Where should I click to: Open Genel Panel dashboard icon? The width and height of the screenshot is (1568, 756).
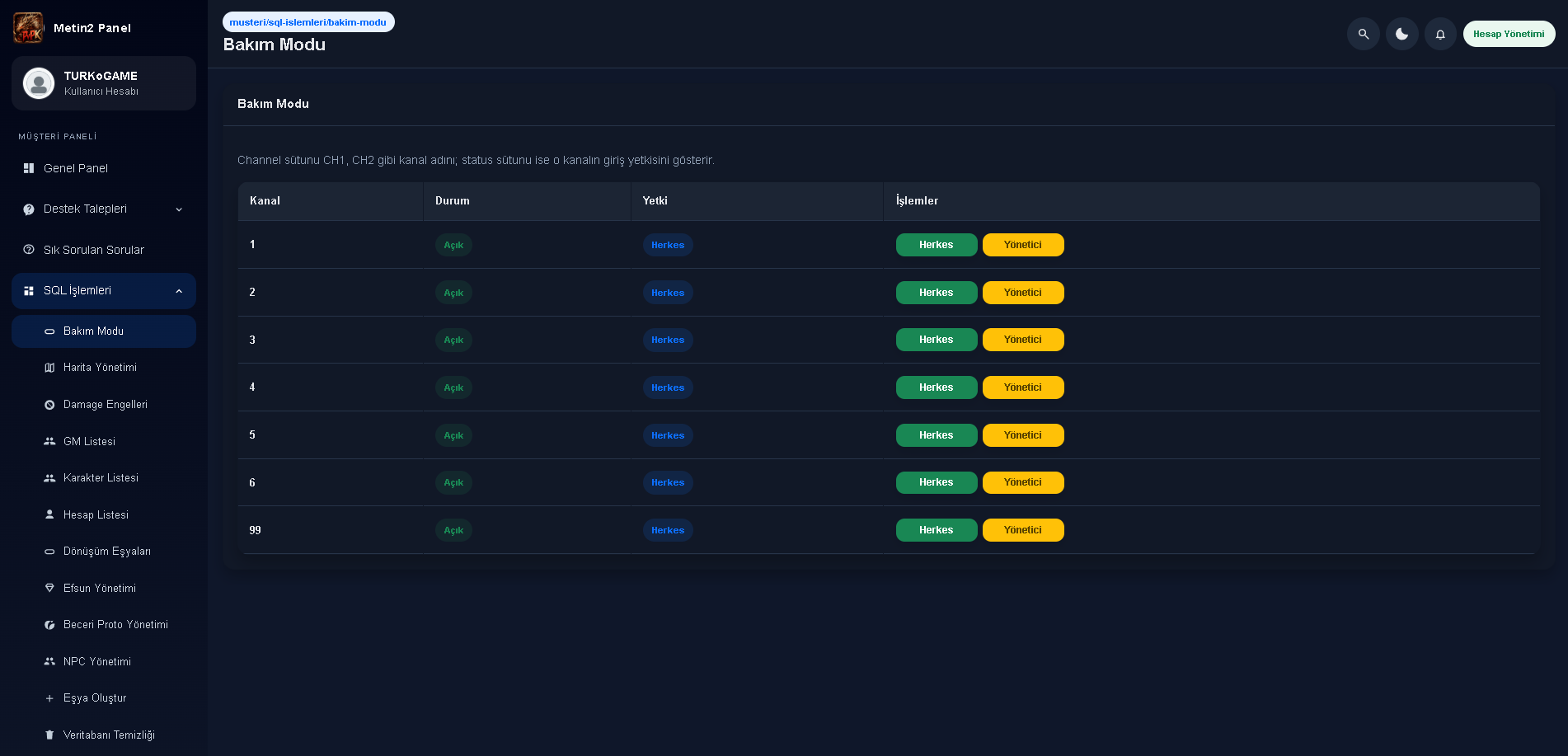point(29,168)
